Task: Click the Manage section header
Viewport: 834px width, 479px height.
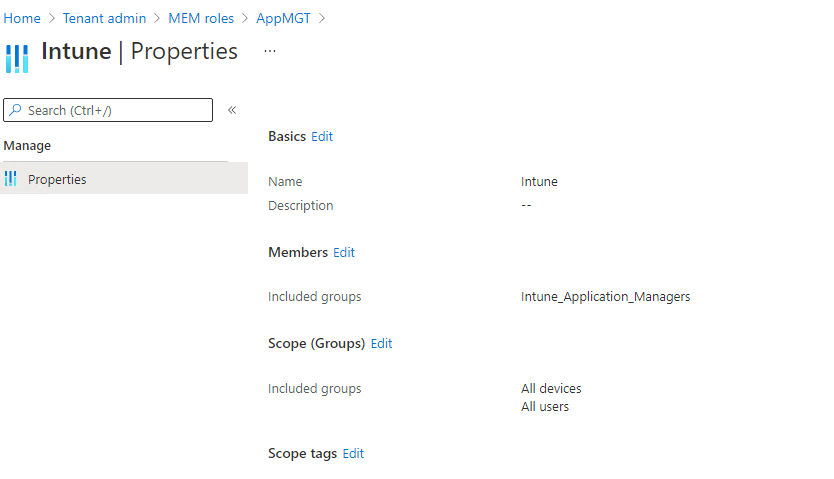Action: point(27,146)
